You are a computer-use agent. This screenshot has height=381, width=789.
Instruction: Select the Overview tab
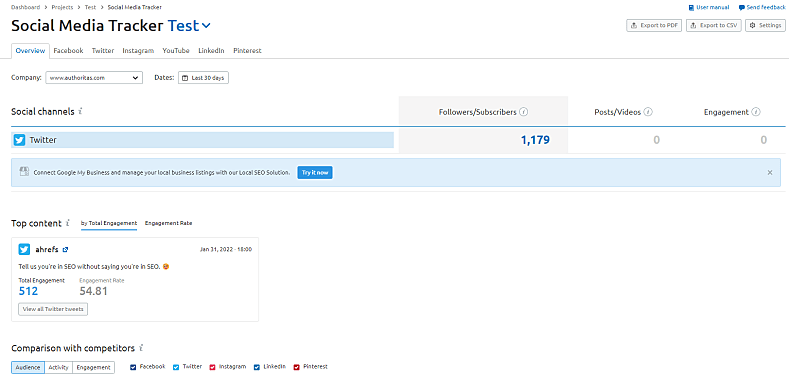tap(30, 51)
